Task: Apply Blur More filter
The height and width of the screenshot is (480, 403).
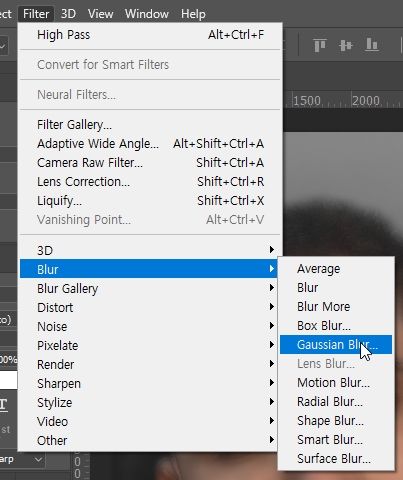Action: 336,307
